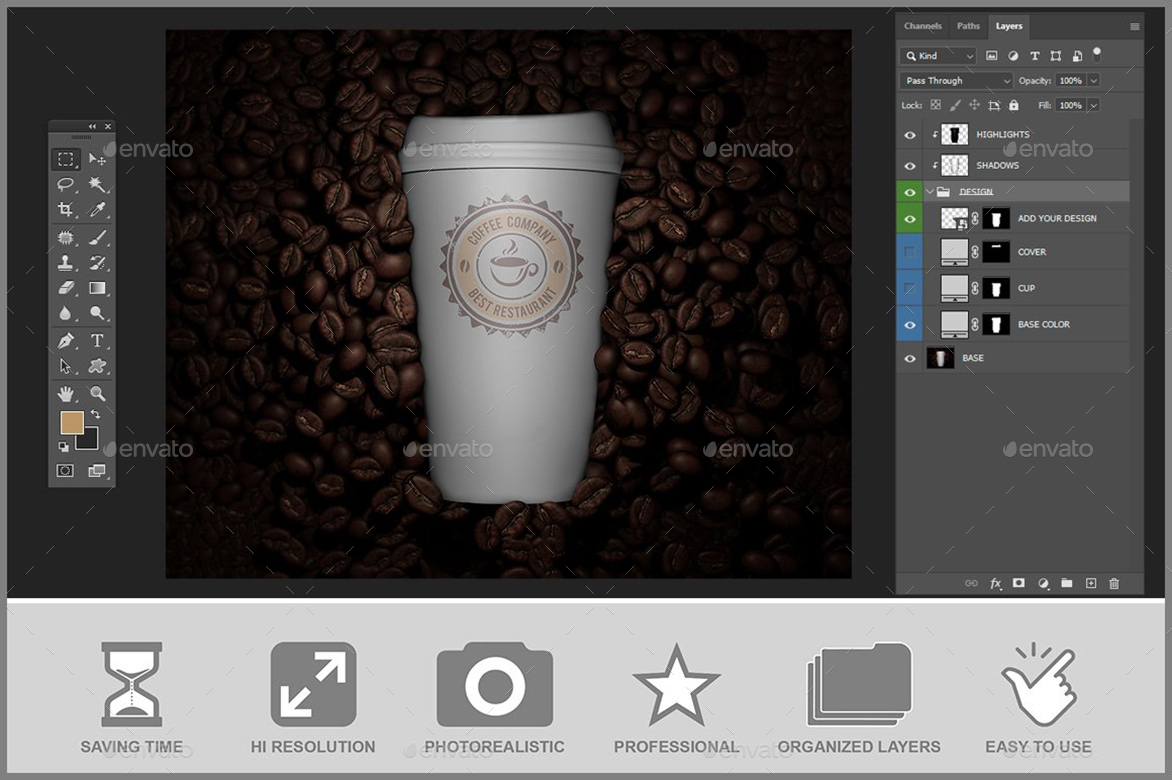Open the Fill slider arrow
Image resolution: width=1172 pixels, height=780 pixels.
(1094, 105)
